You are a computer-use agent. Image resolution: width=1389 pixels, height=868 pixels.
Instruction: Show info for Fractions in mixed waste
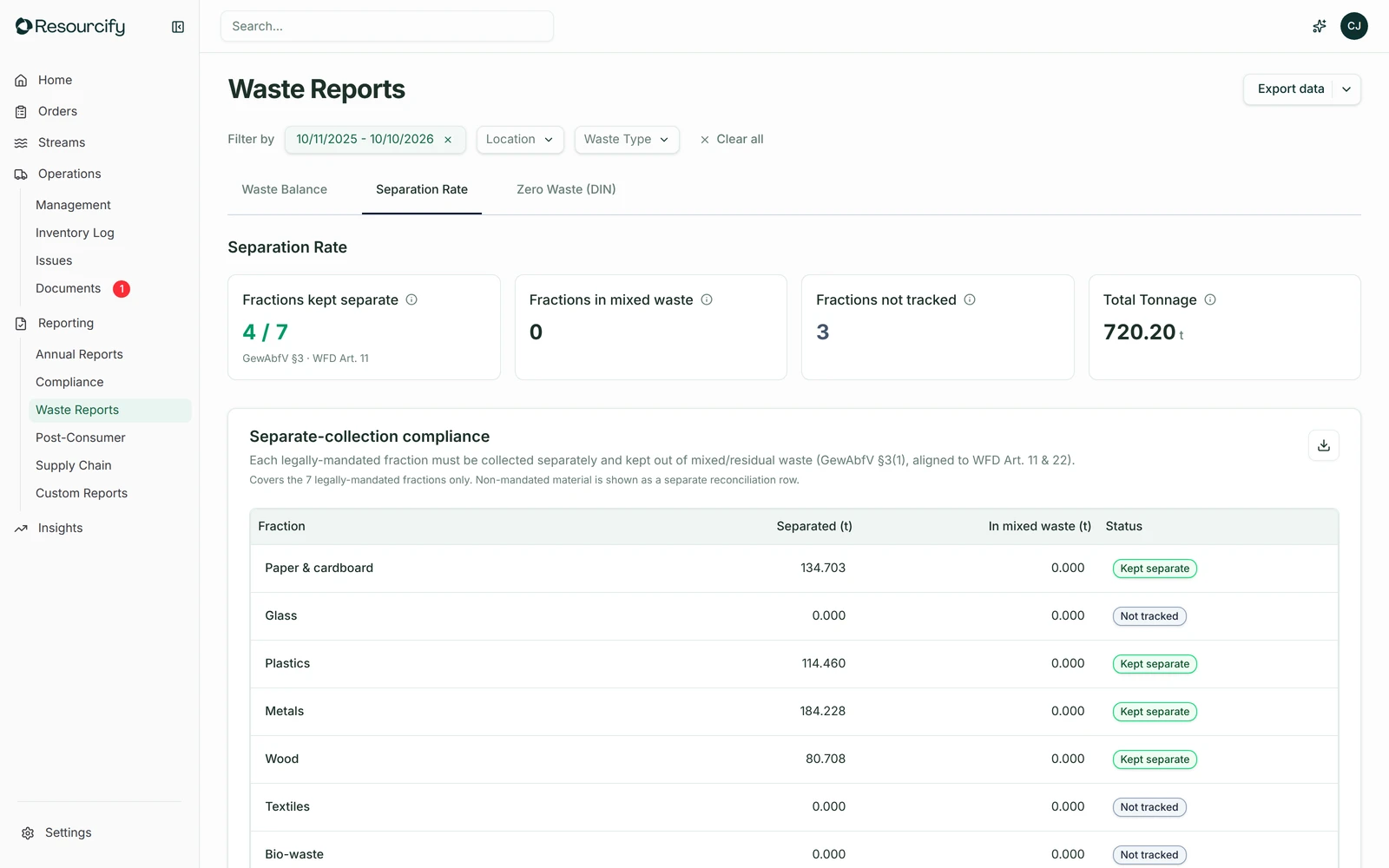click(x=707, y=299)
